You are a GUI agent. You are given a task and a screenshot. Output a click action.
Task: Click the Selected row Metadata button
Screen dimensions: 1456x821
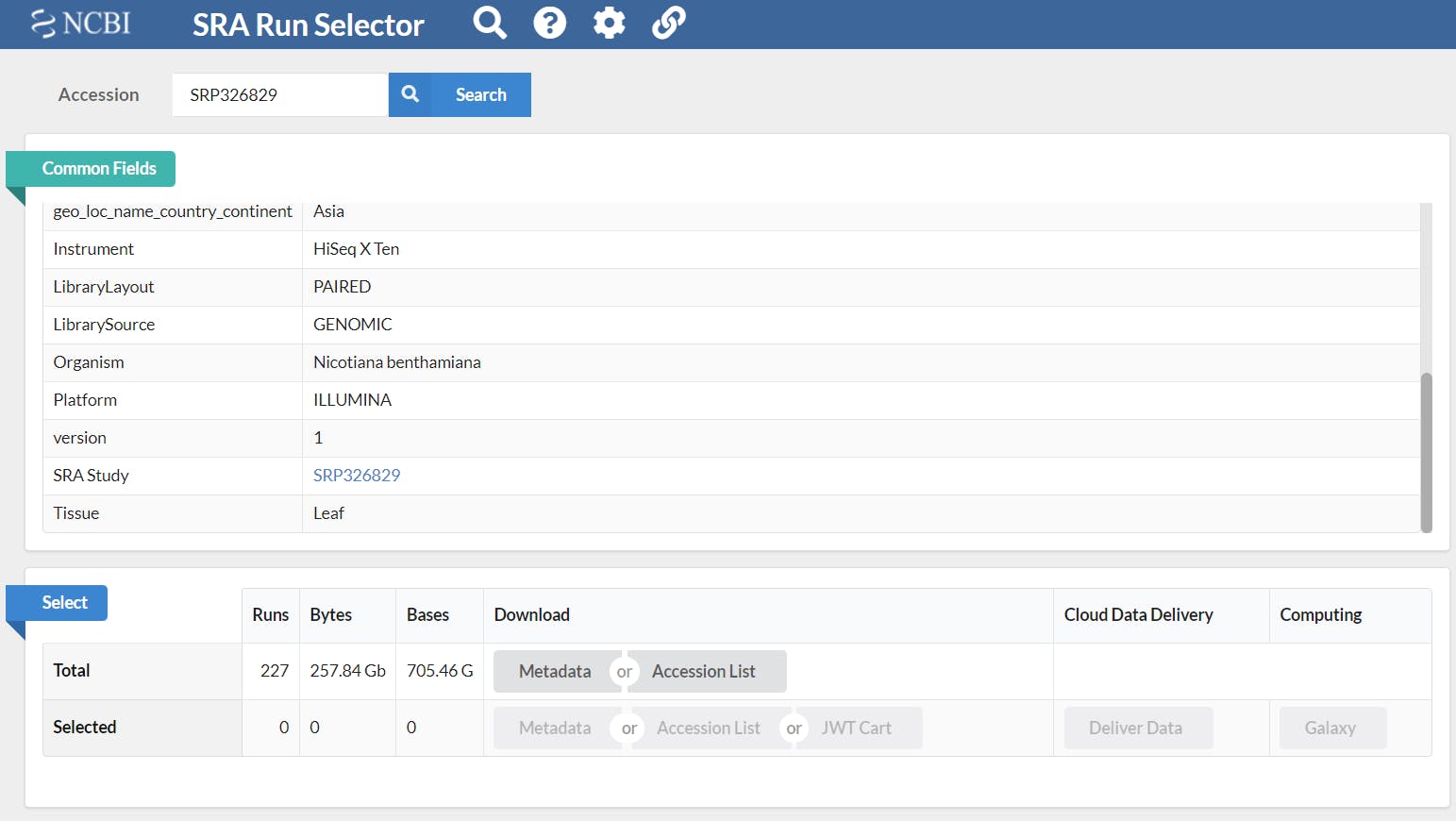555,728
